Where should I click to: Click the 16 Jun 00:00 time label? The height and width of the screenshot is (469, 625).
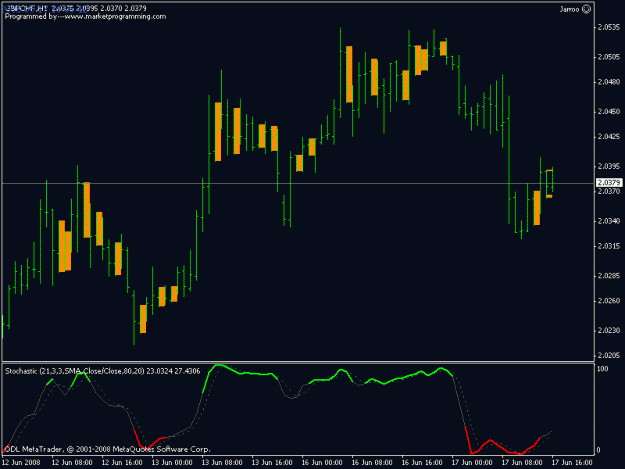322,462
